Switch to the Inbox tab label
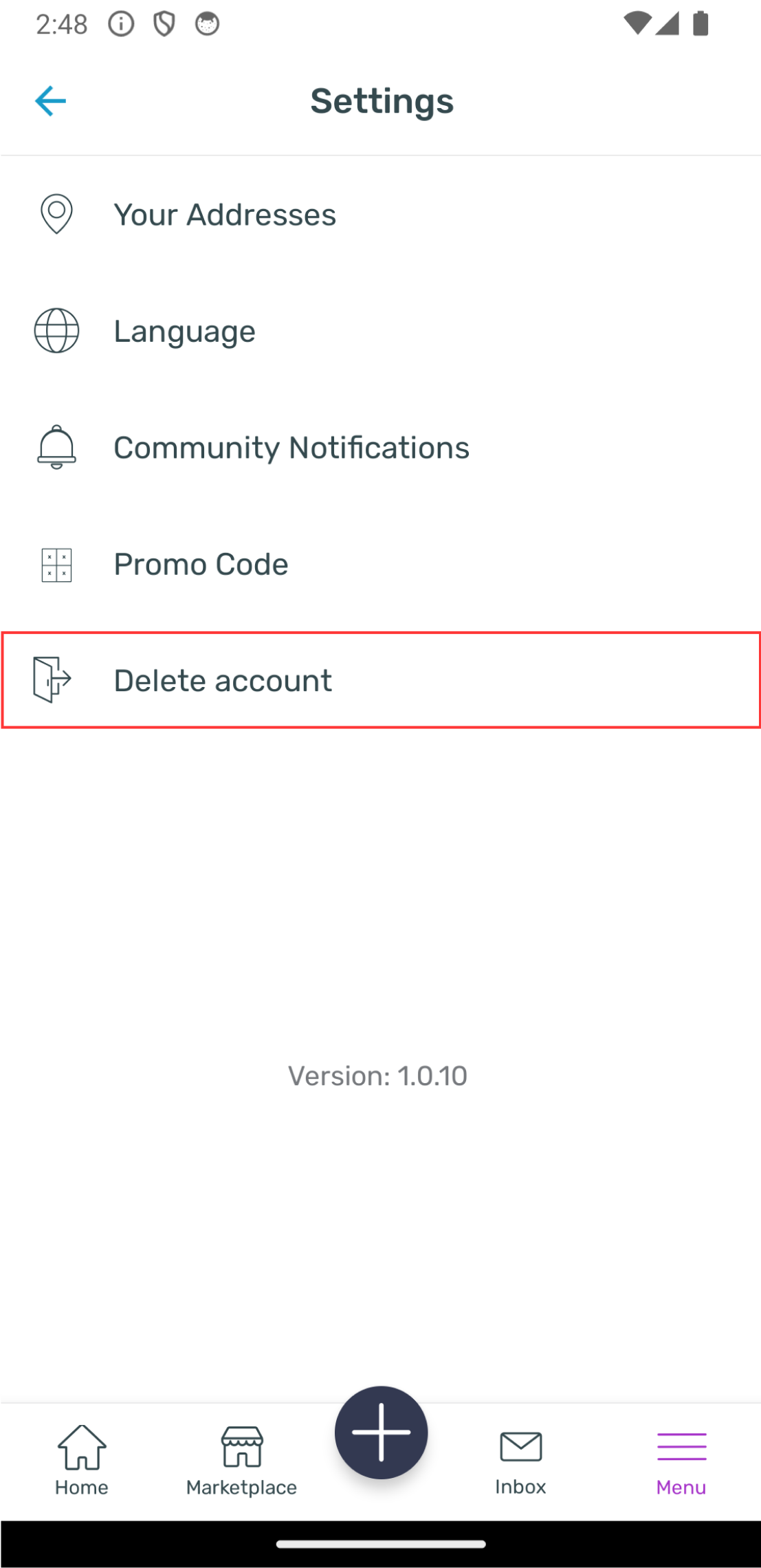This screenshot has width=761, height=1568. [520, 1486]
